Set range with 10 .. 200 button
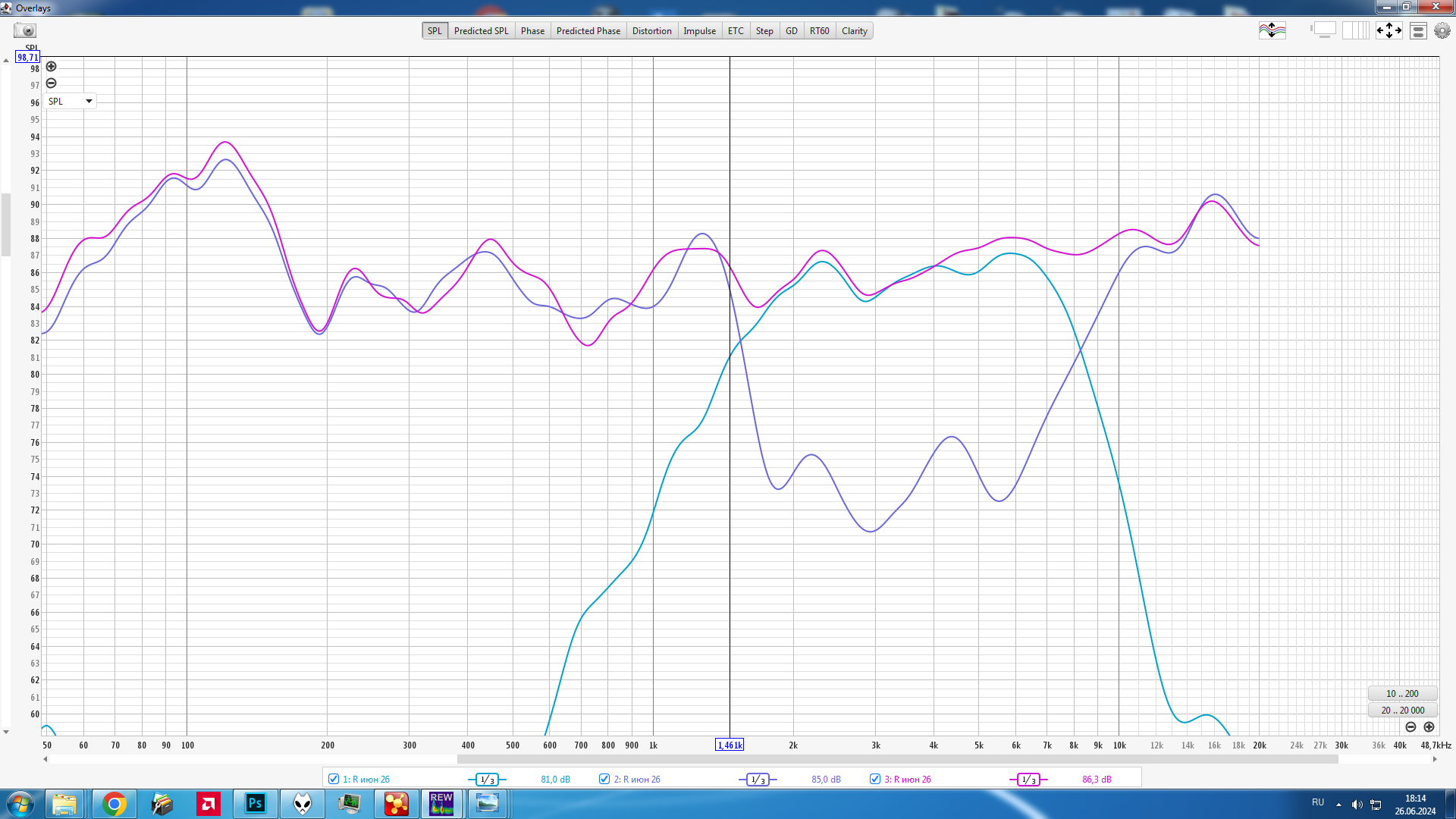Viewport: 1456px width, 819px height. (x=1402, y=694)
